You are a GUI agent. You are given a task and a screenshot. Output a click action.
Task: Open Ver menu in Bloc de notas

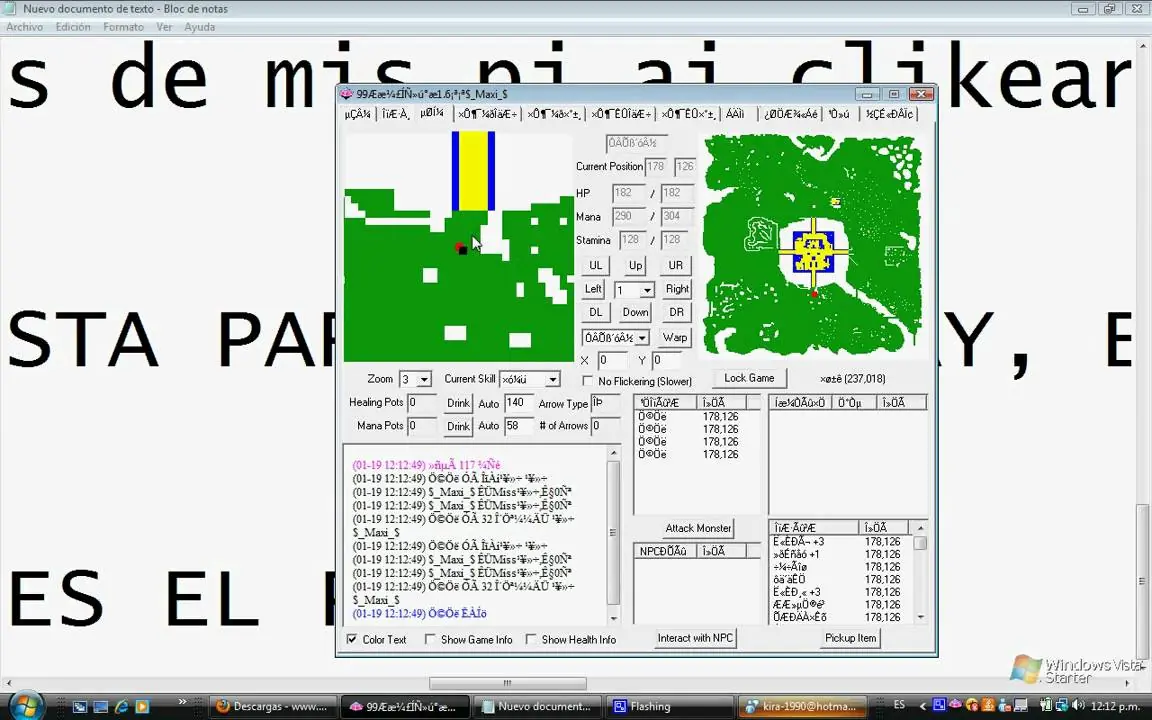click(x=164, y=26)
